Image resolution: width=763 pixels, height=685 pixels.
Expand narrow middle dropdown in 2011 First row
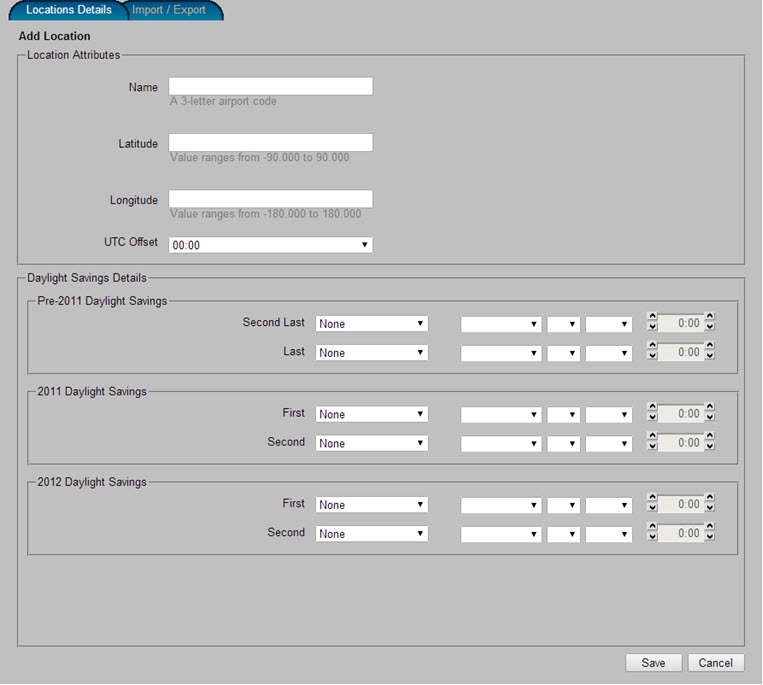(563, 415)
